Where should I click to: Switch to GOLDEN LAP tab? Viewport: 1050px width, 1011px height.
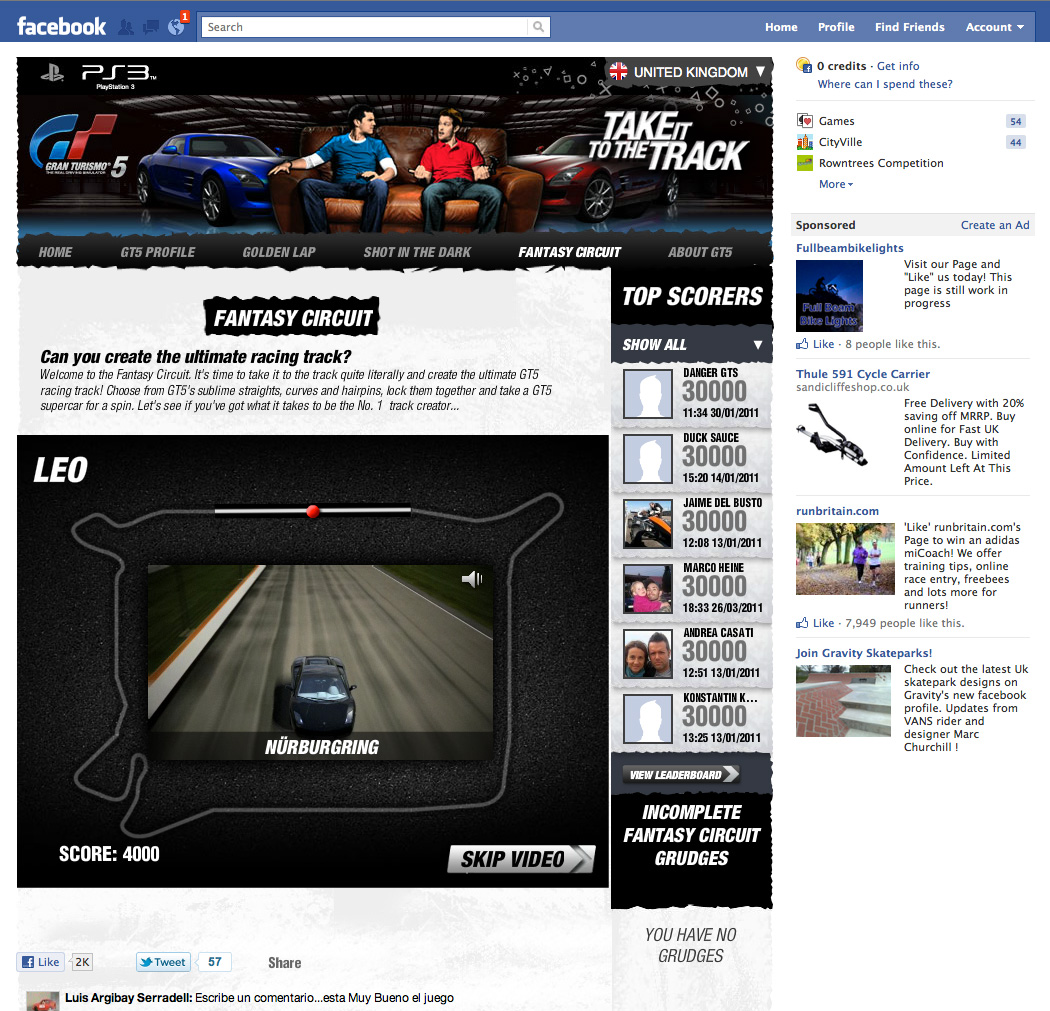[279, 252]
